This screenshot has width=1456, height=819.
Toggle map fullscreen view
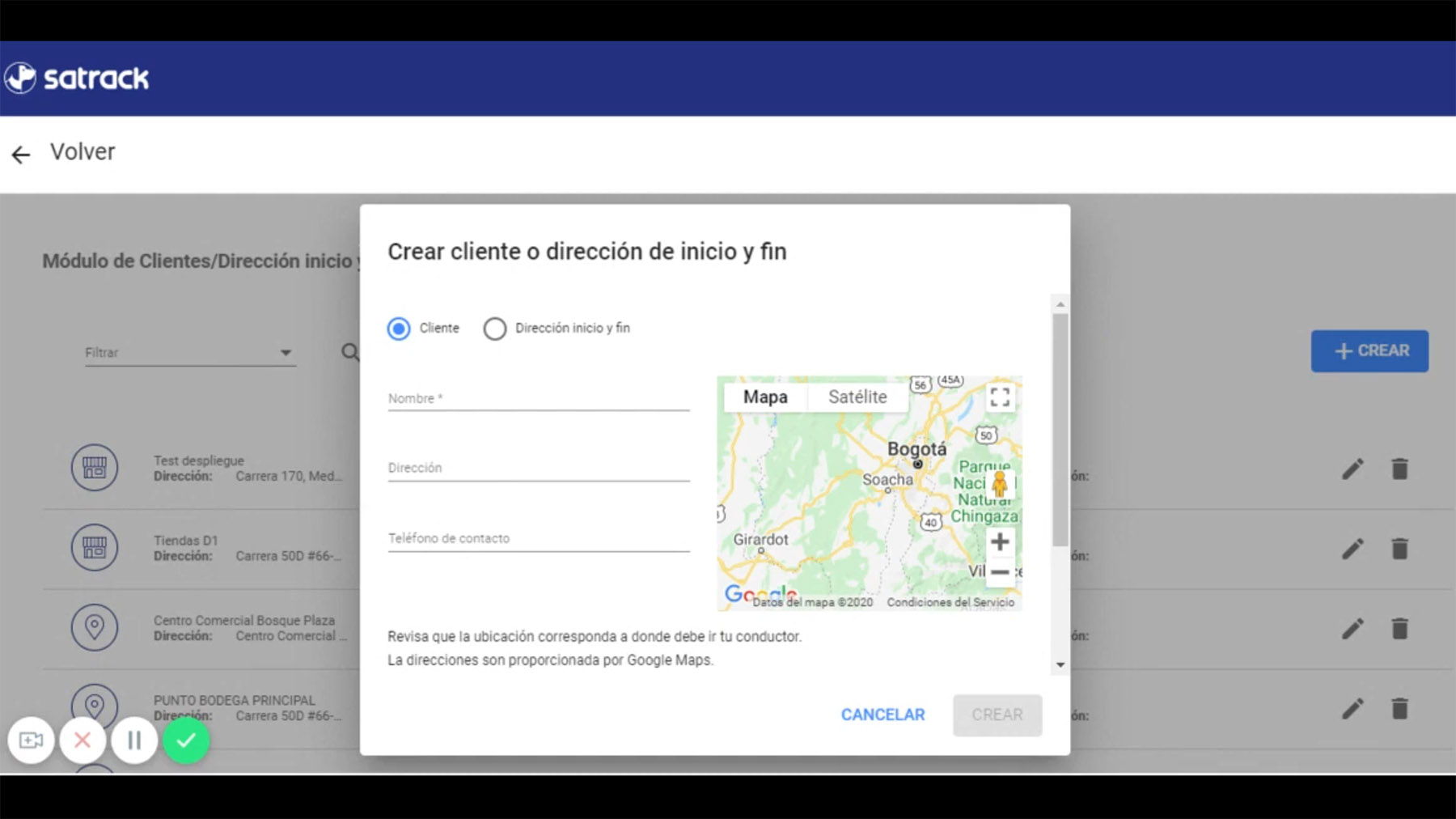(1000, 397)
